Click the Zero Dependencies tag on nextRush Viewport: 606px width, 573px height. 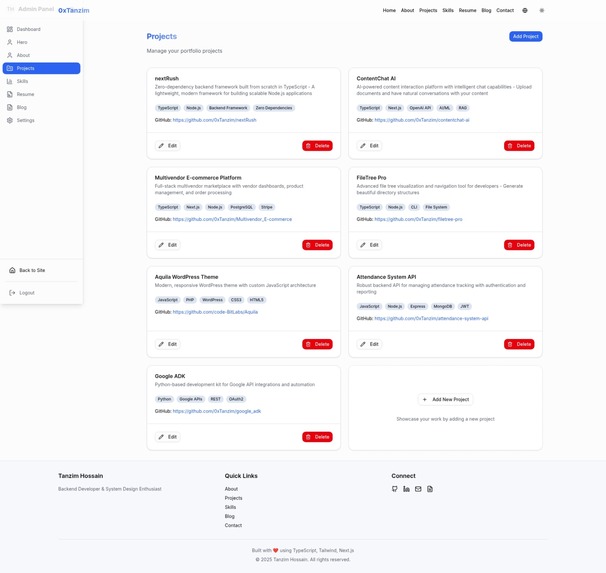coord(274,108)
